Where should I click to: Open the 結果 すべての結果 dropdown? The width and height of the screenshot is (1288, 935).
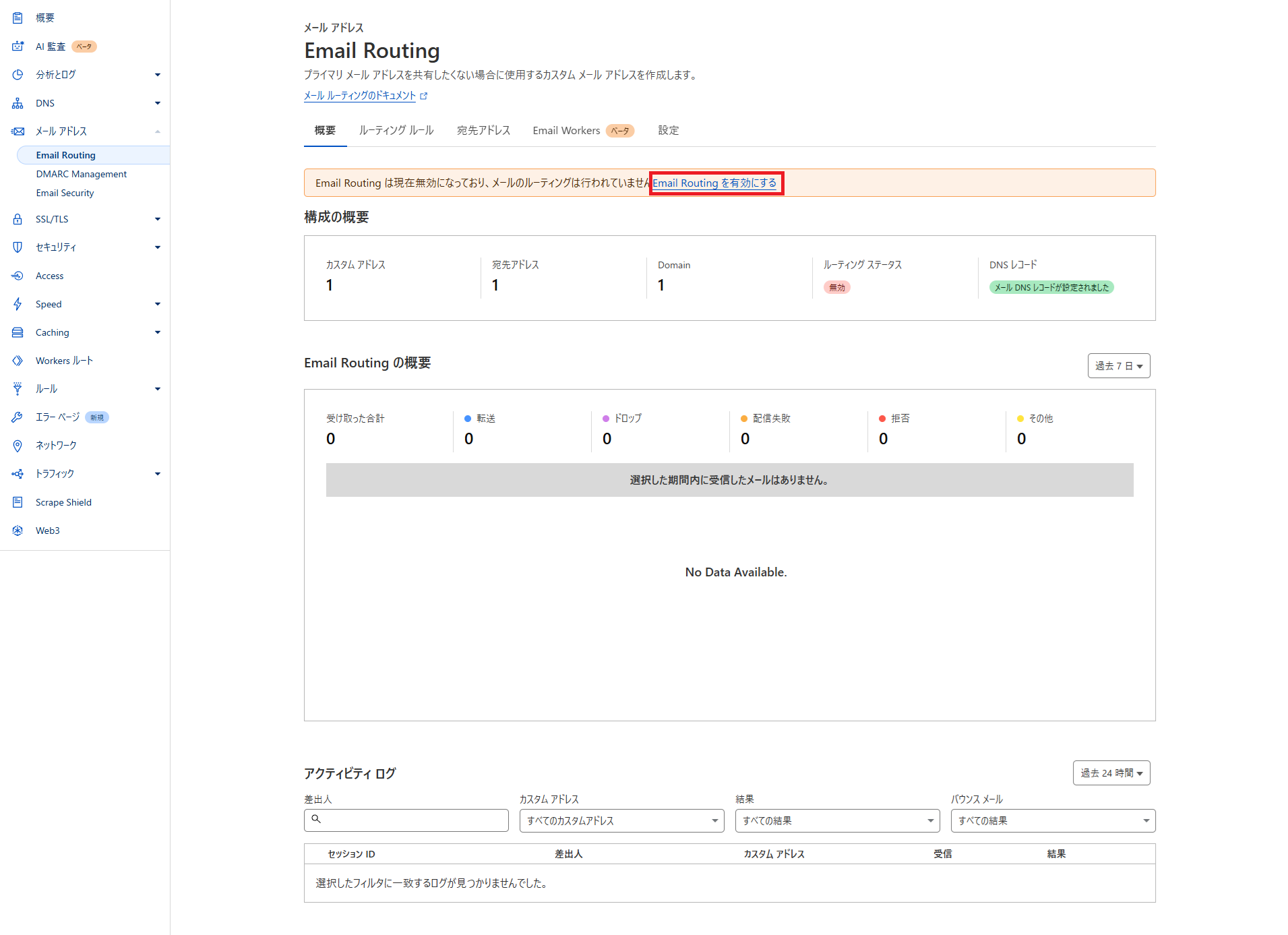point(837,821)
